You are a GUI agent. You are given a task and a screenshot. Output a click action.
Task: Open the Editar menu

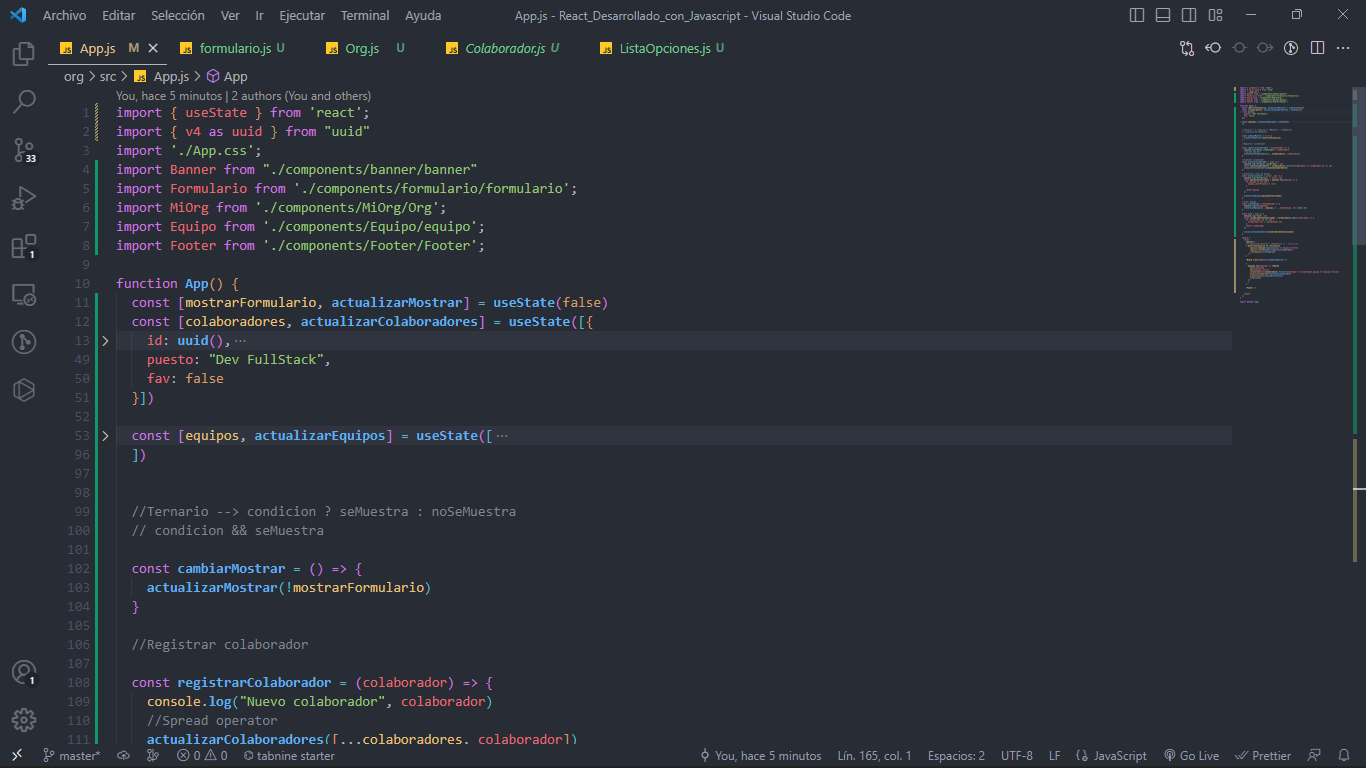coord(119,15)
